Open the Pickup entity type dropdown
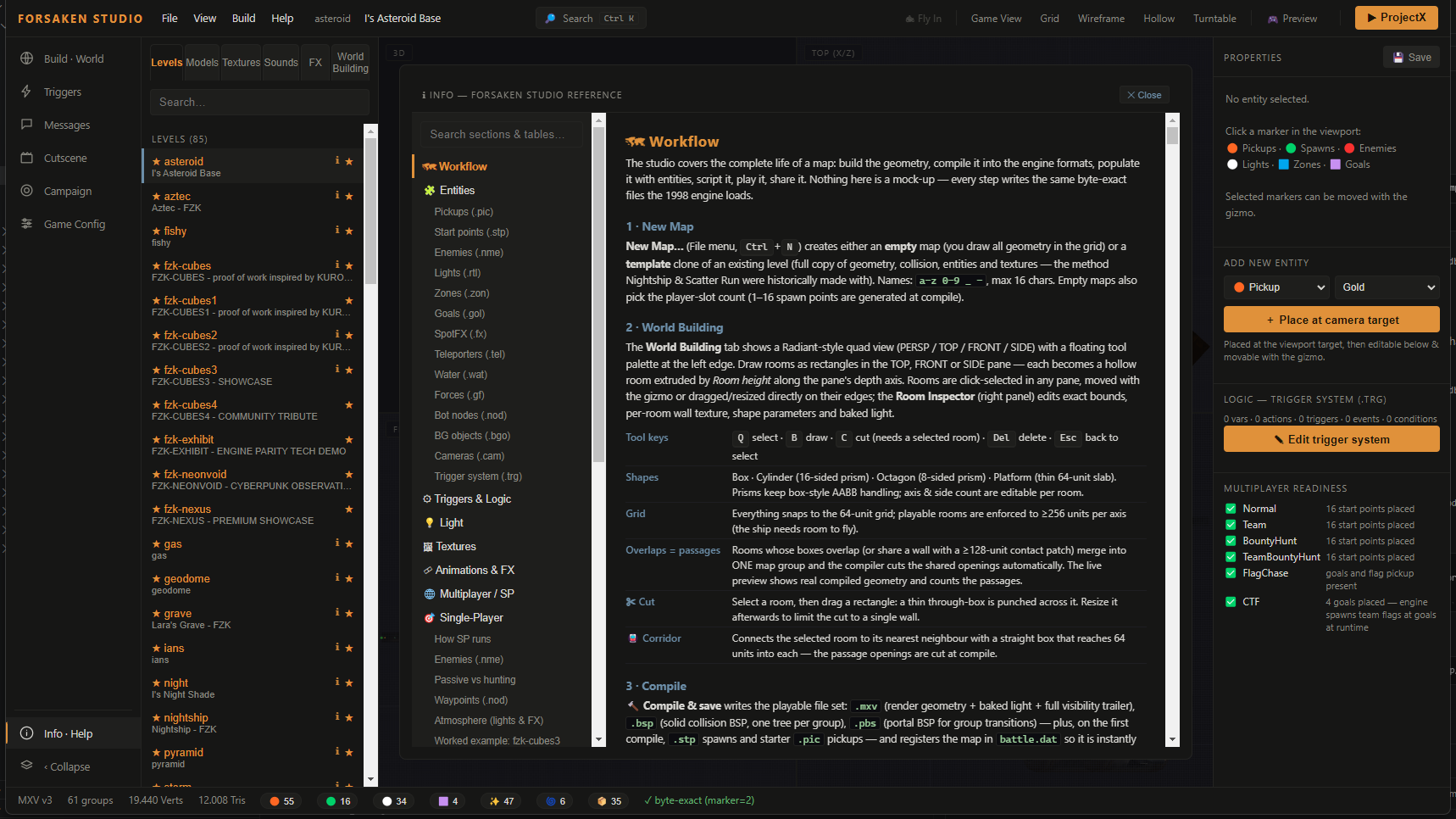The width and height of the screenshot is (1456, 819). point(1276,287)
